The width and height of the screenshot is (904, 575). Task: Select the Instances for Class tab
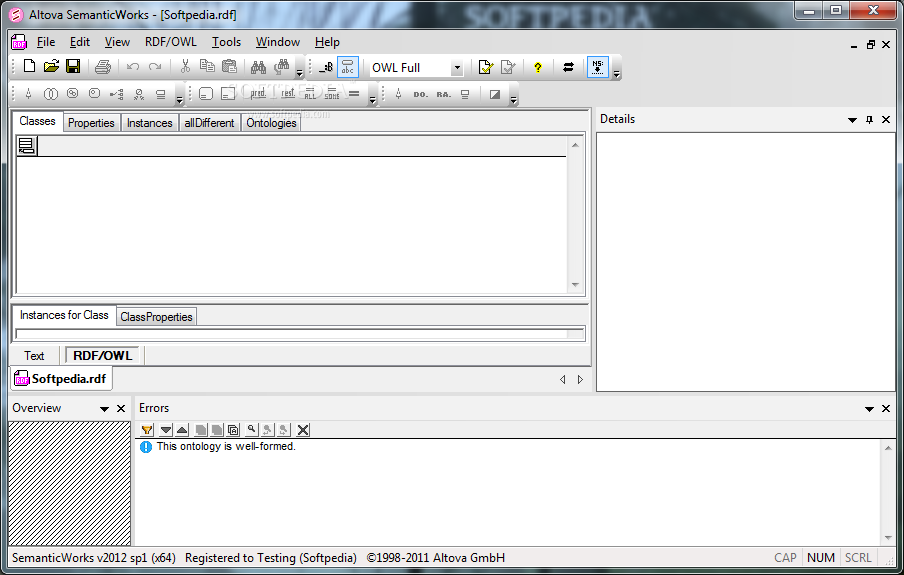[64, 315]
